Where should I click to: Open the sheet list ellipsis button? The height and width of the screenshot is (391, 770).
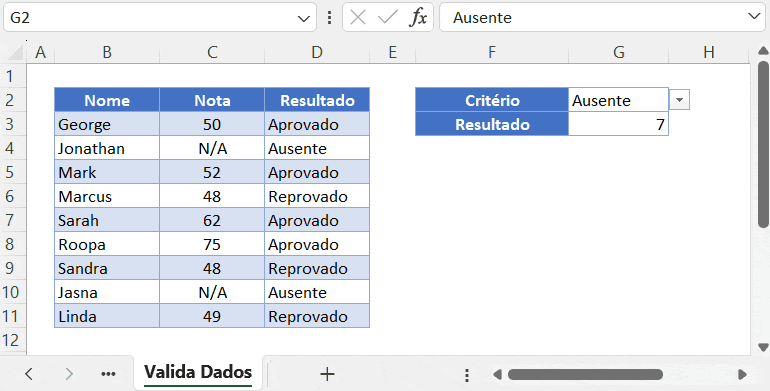108,374
